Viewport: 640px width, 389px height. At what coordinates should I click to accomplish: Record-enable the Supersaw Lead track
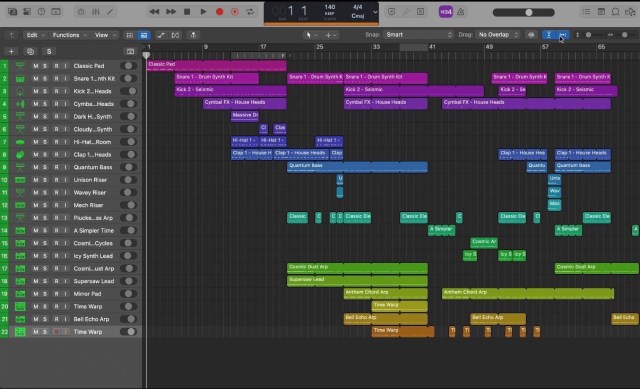pos(56,281)
